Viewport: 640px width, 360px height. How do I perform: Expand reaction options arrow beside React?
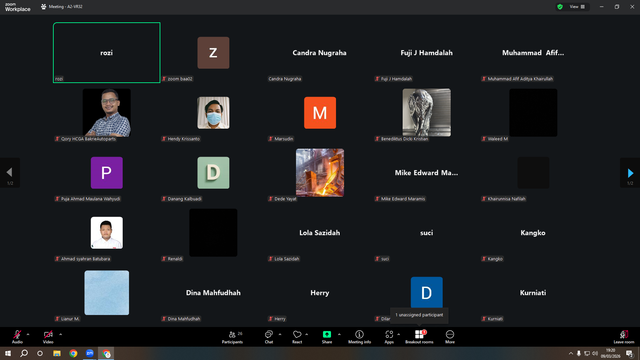pyautogui.click(x=307, y=334)
